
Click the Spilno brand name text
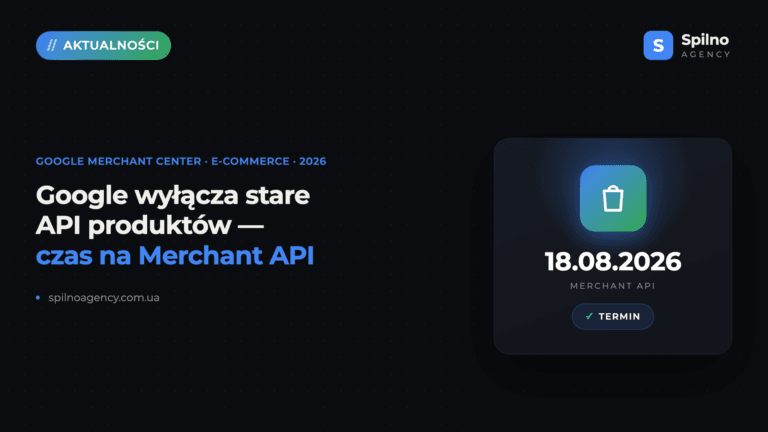tap(705, 40)
